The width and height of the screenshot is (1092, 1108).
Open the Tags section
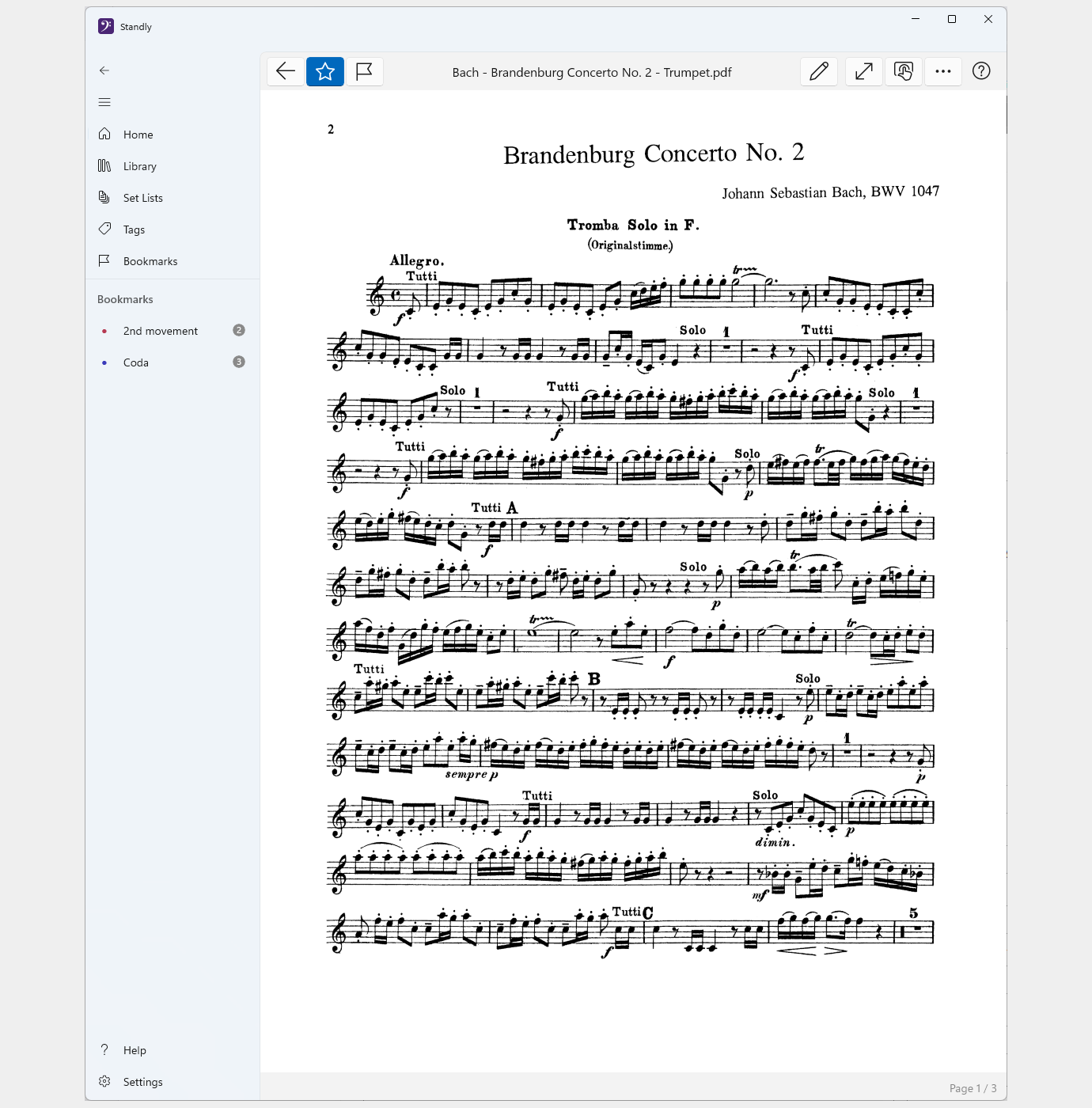click(x=173, y=230)
